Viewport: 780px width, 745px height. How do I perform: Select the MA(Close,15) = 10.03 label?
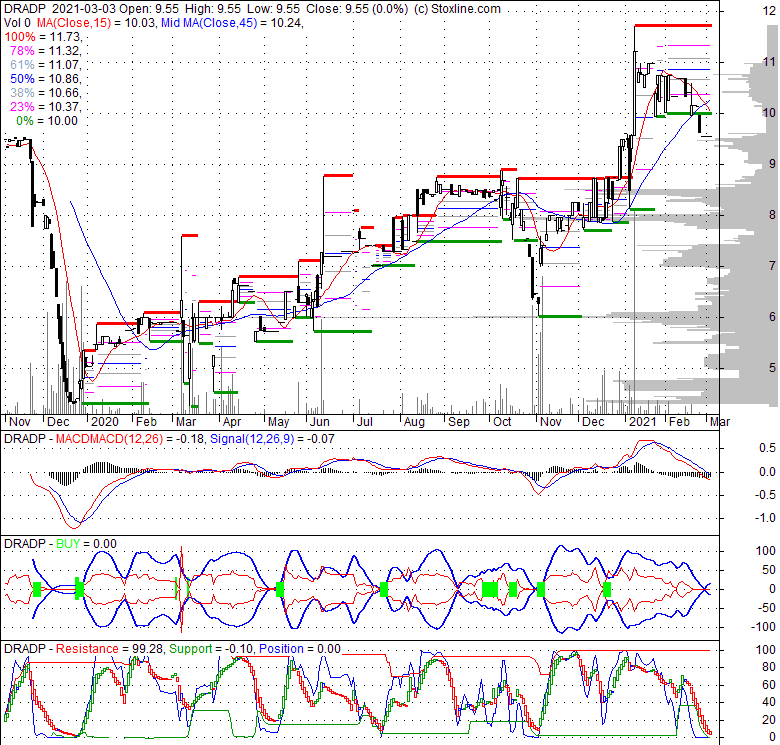[x=96, y=22]
